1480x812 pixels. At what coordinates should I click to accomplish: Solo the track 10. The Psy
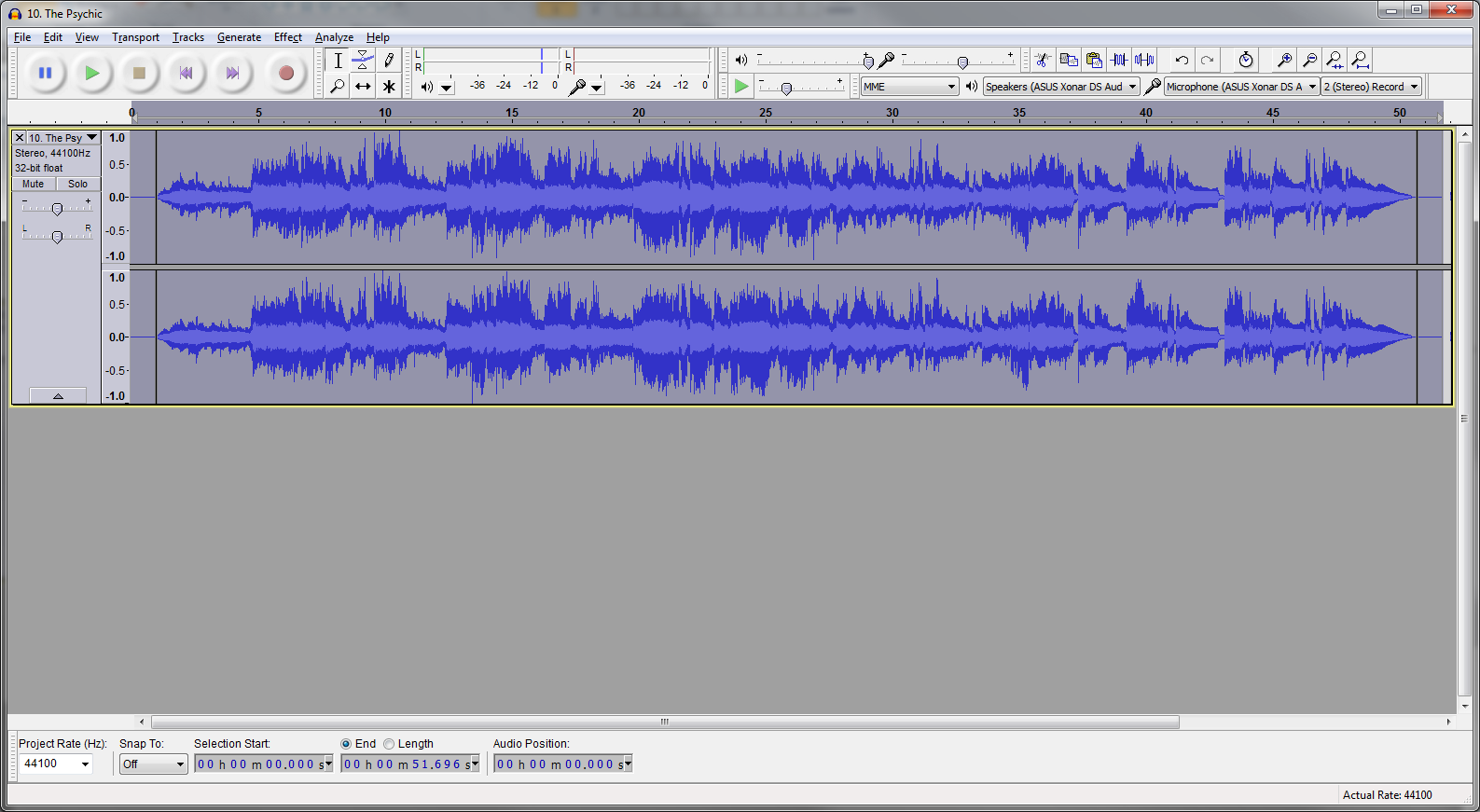[x=78, y=184]
